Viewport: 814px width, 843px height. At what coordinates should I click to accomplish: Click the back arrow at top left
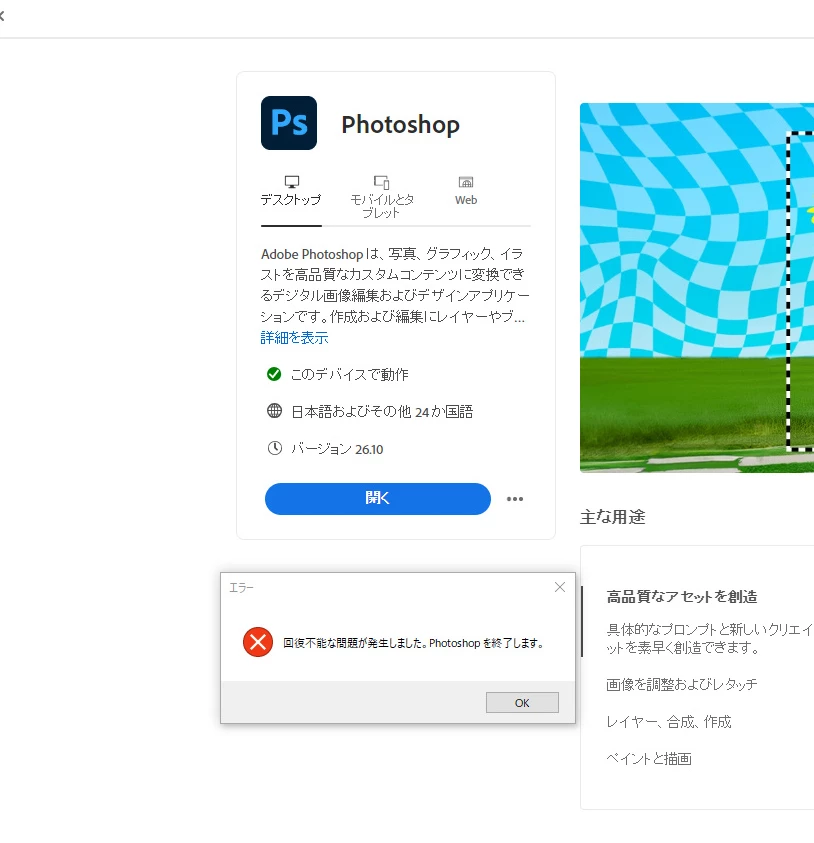[2, 16]
